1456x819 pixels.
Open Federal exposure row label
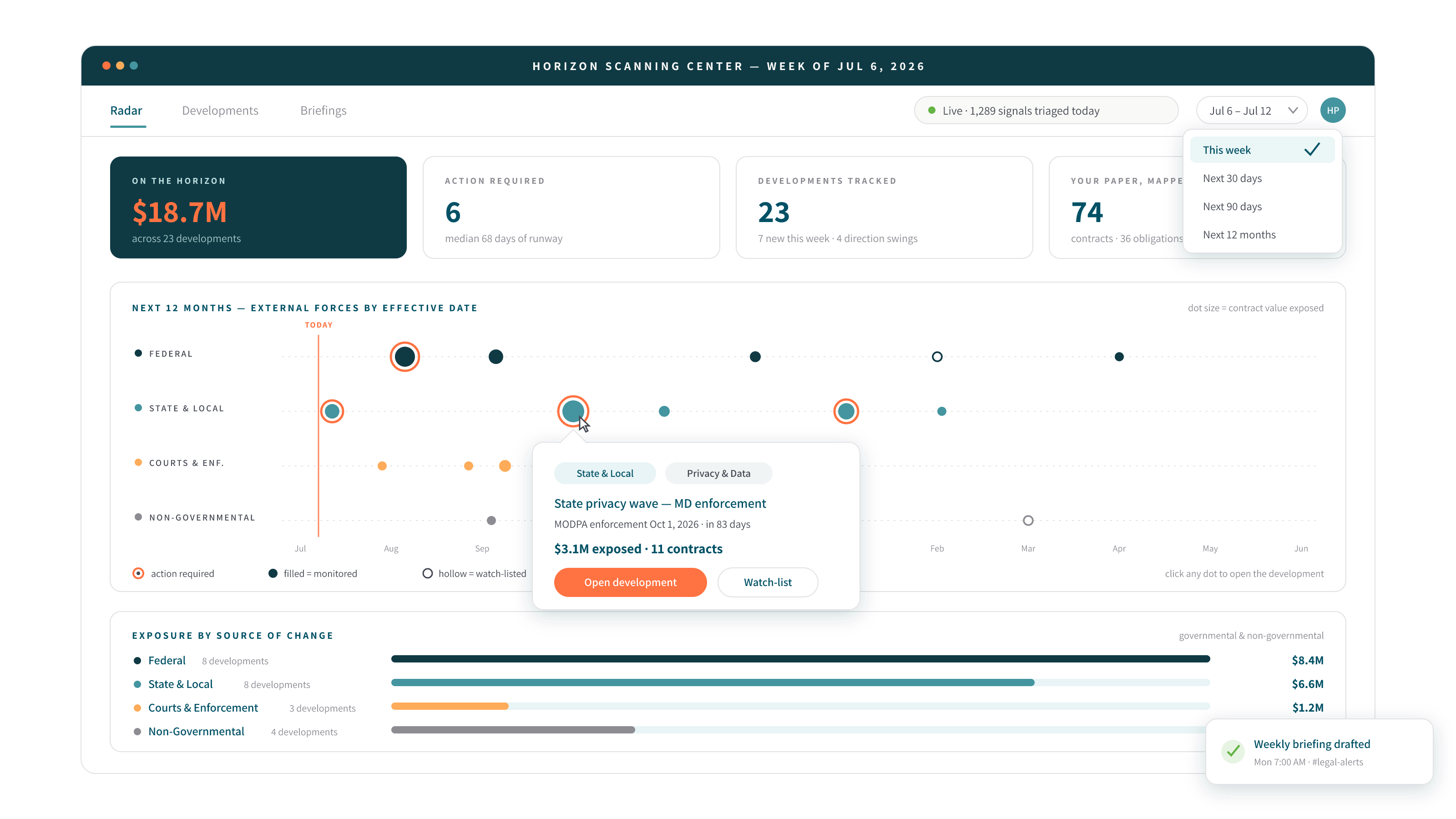[x=167, y=660]
